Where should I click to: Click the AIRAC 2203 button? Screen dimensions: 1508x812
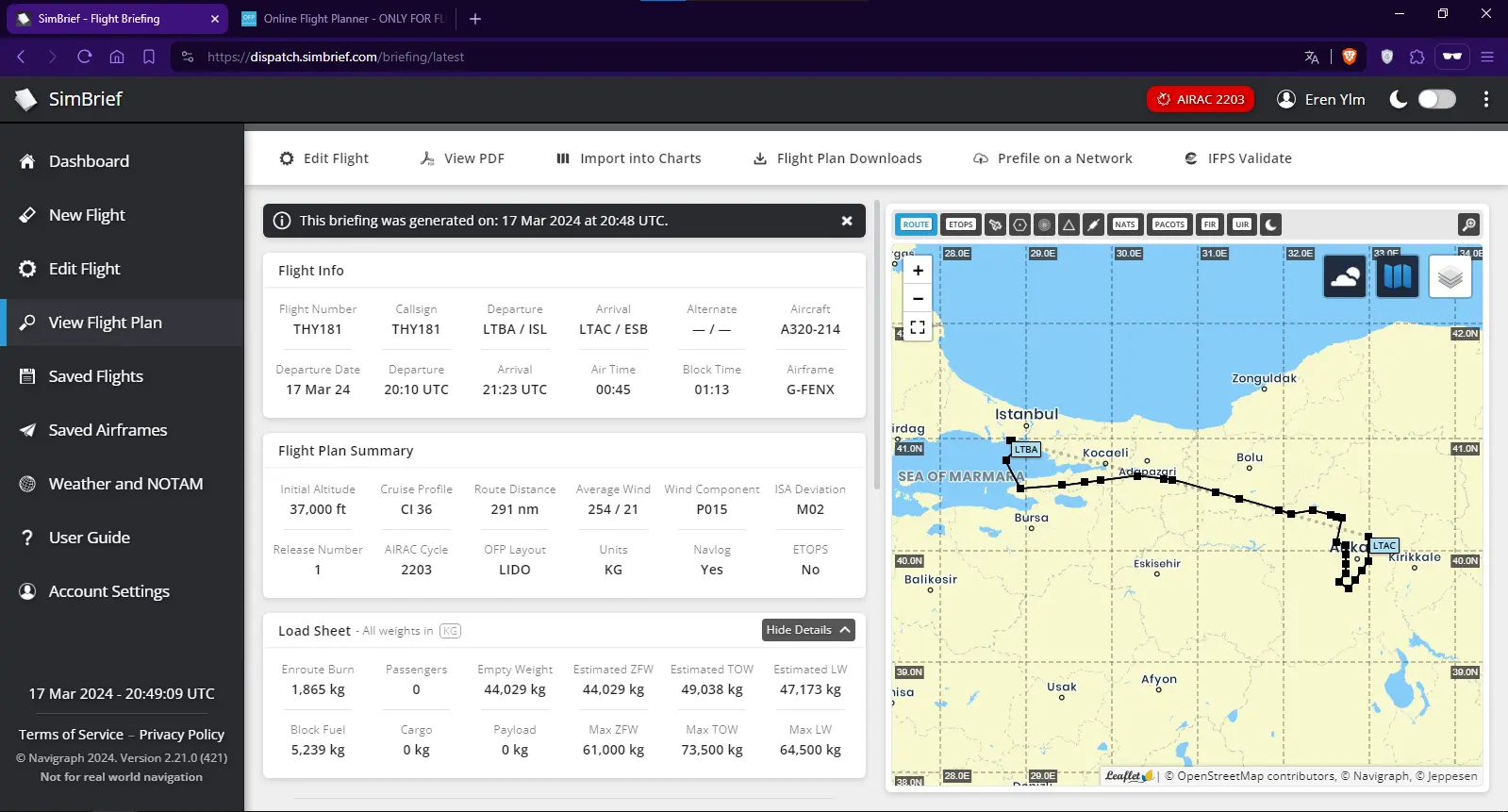1201,99
